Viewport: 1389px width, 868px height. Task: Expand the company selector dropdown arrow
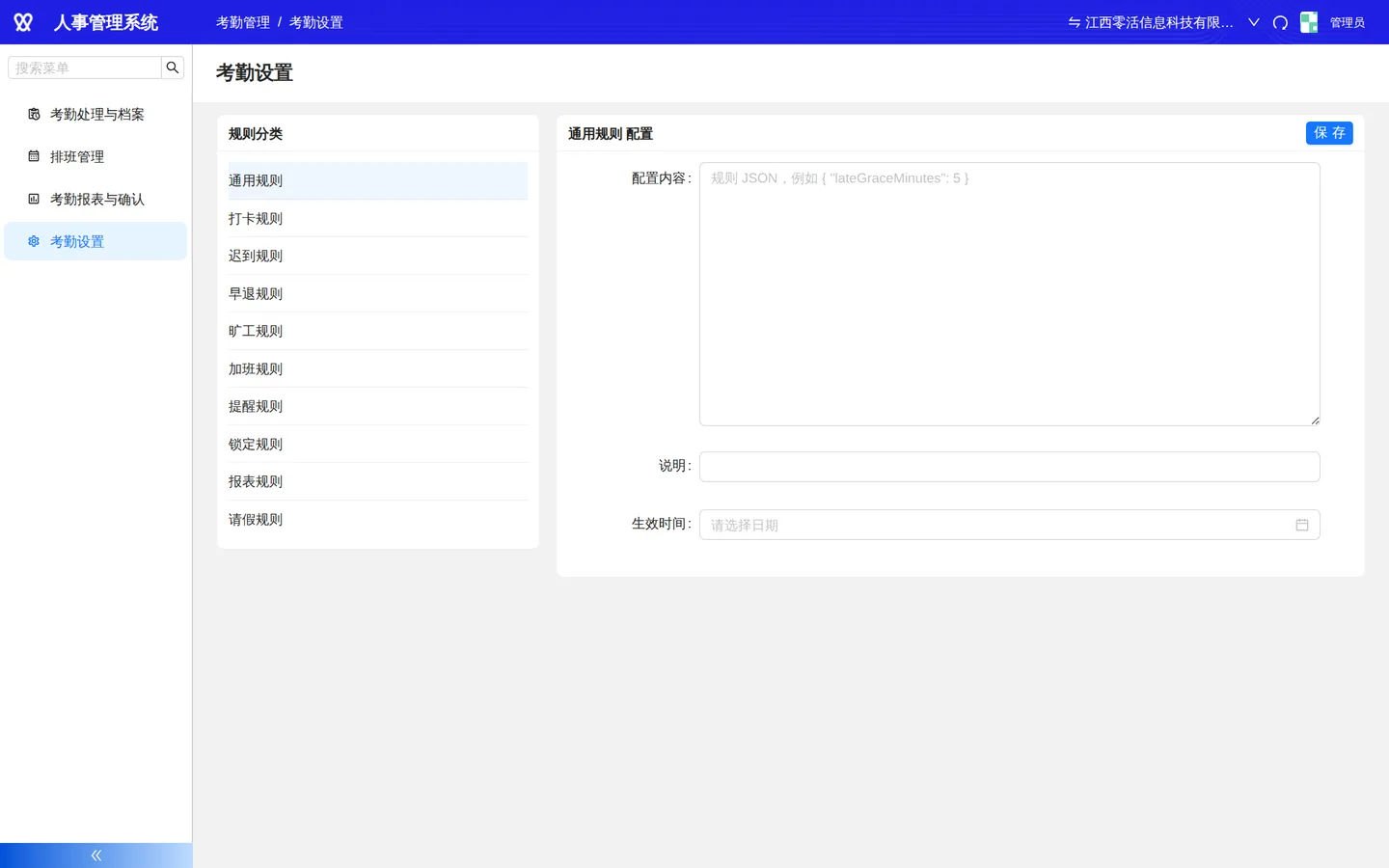pyautogui.click(x=1254, y=22)
